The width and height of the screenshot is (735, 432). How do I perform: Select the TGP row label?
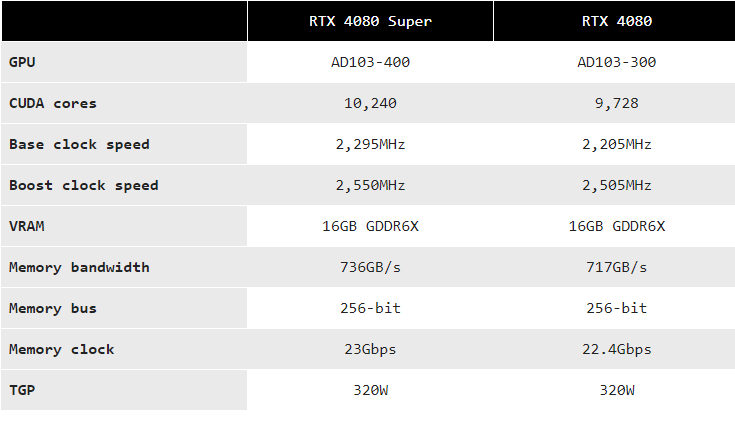(x=21, y=390)
